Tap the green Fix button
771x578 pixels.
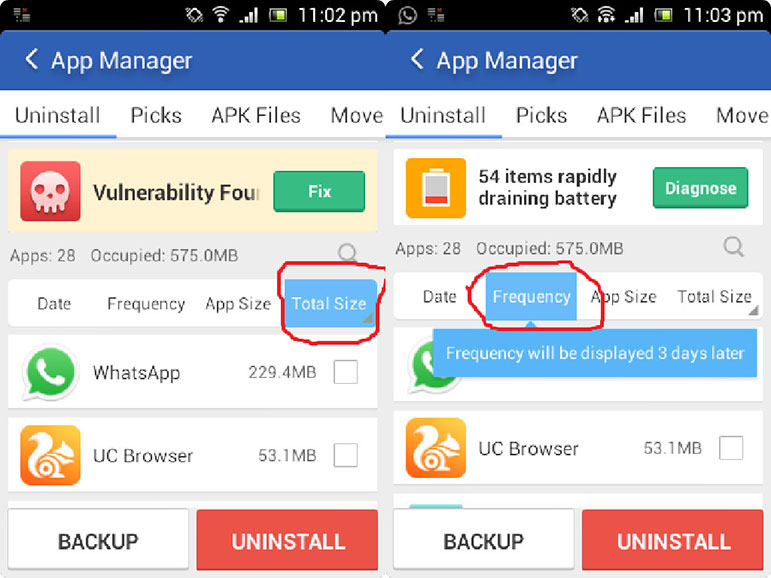point(319,191)
